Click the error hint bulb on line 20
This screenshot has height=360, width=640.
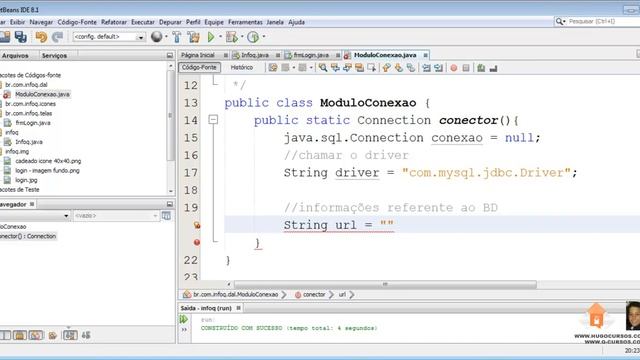[x=197, y=225]
